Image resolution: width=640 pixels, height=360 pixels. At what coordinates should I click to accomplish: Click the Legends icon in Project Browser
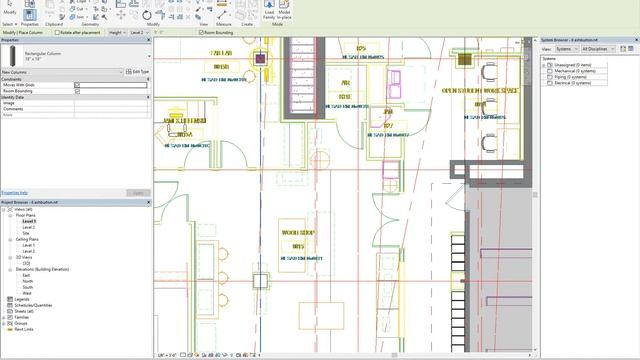10,299
